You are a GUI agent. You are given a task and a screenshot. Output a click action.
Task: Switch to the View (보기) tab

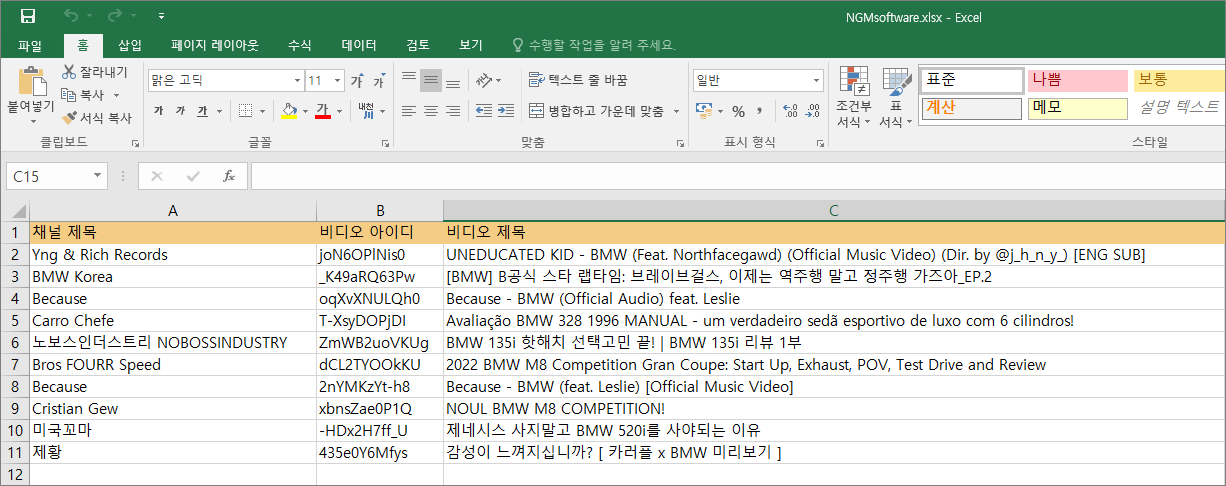pyautogui.click(x=471, y=45)
